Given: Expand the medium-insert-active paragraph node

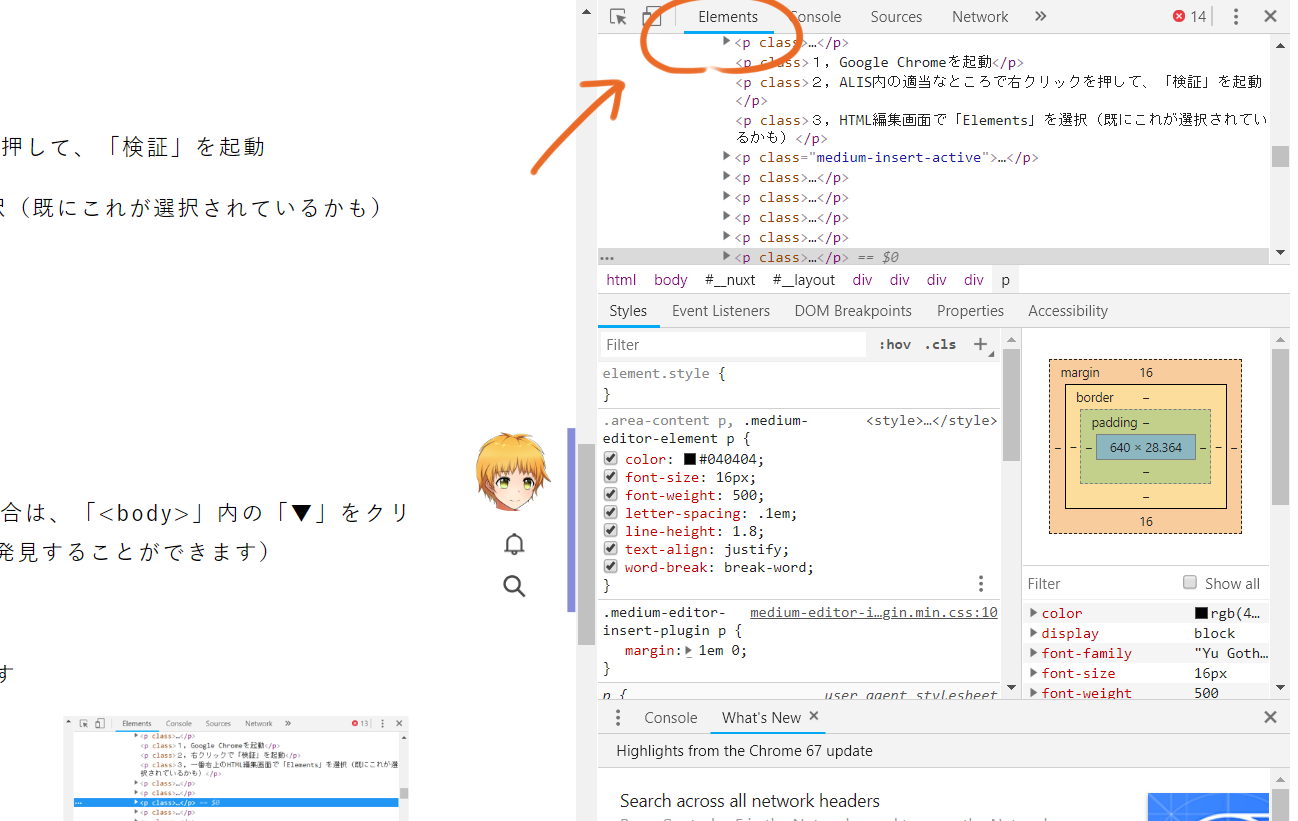Looking at the screenshot, I should coord(727,157).
